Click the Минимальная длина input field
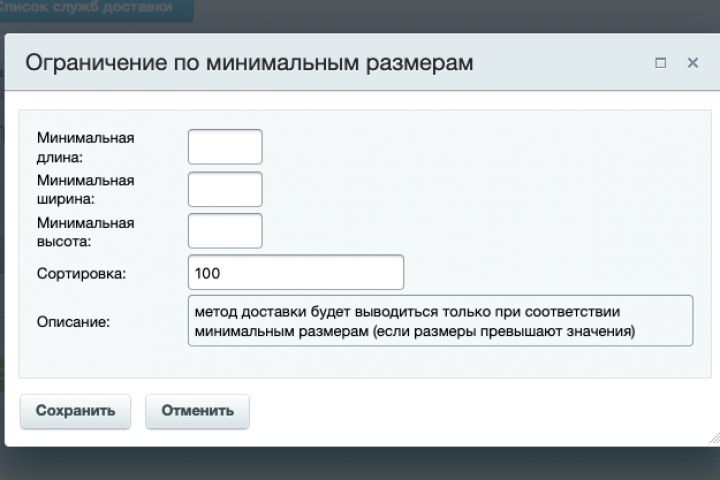This screenshot has width=720, height=480. [225, 147]
